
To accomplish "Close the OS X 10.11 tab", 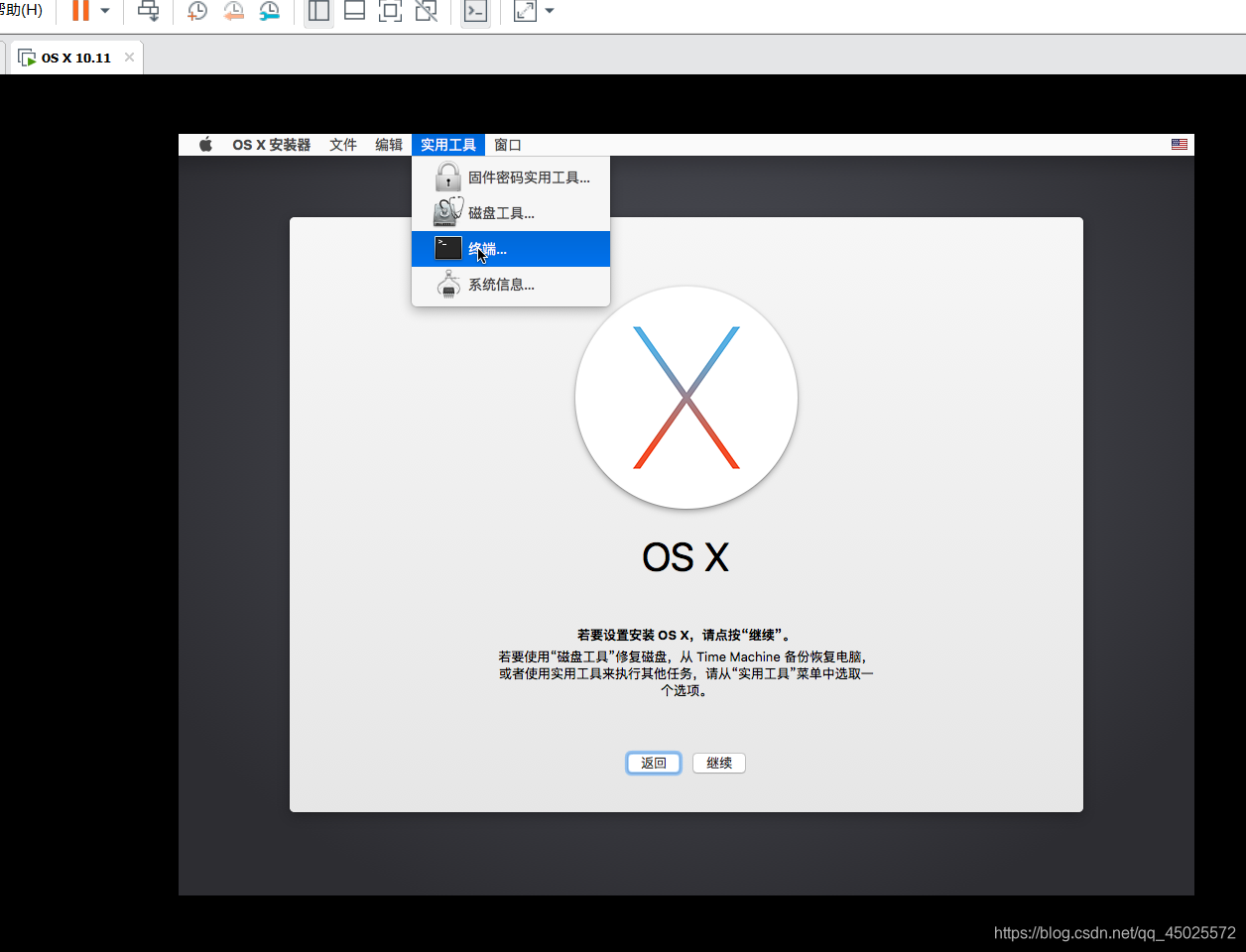I will point(129,58).
